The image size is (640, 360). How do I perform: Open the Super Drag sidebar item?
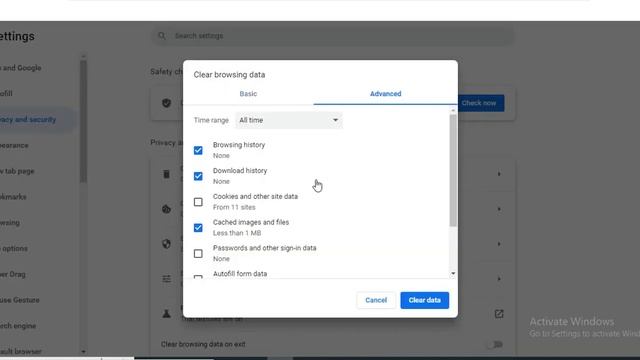point(13,274)
